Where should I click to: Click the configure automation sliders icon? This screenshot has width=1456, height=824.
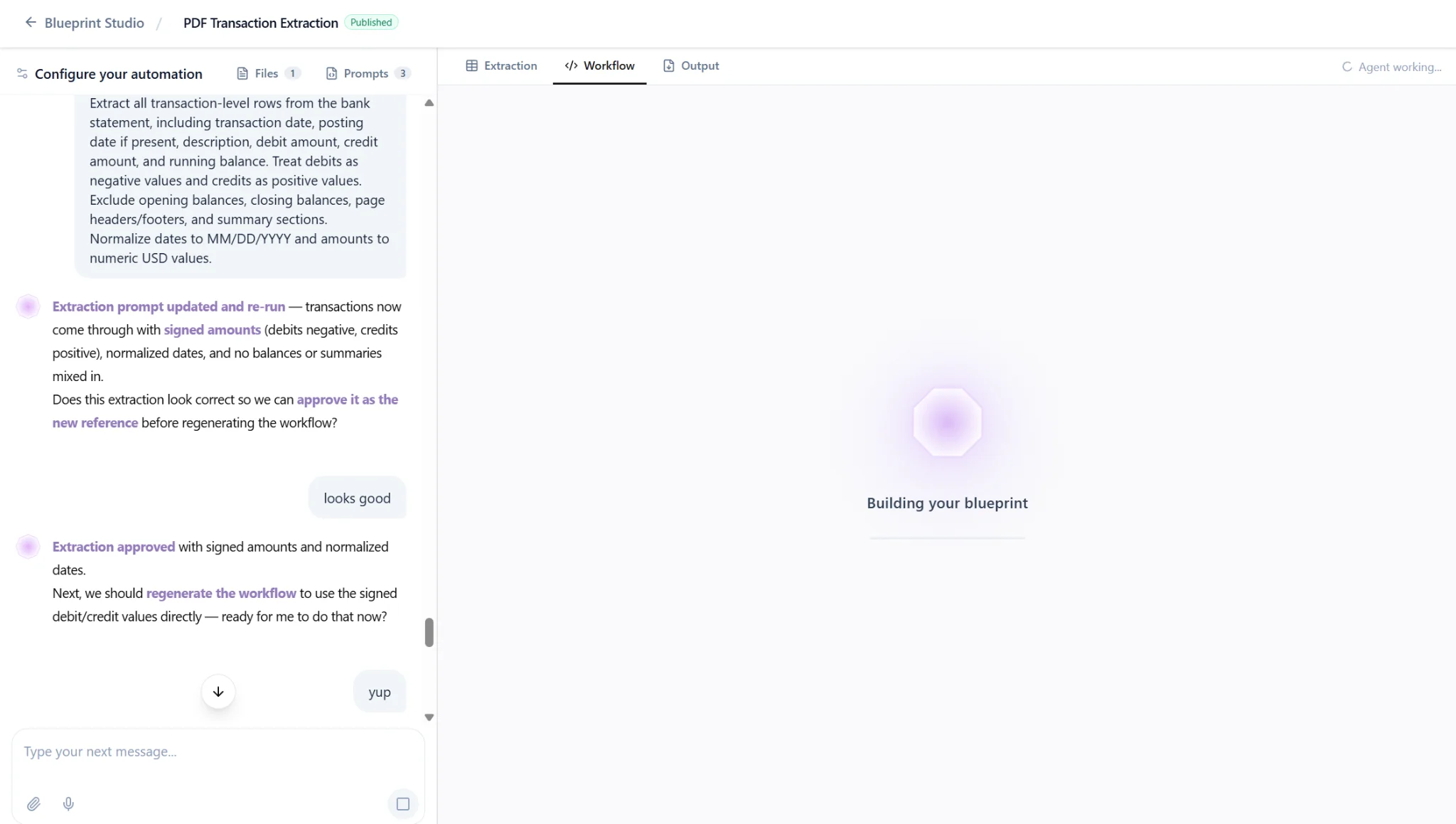click(x=22, y=74)
